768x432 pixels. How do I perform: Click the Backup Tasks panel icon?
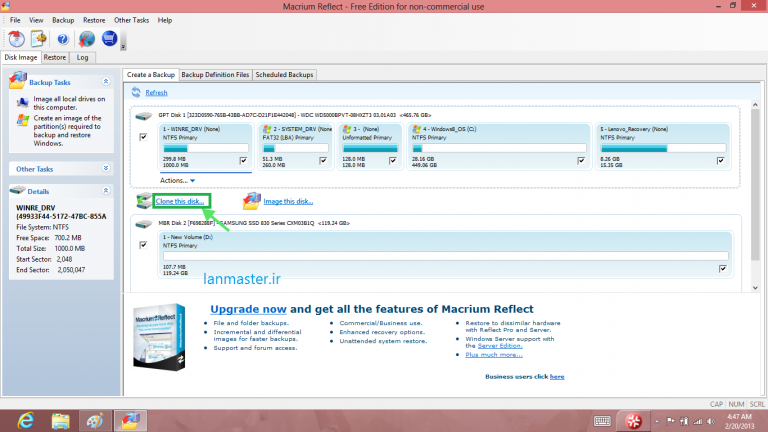click(x=17, y=80)
